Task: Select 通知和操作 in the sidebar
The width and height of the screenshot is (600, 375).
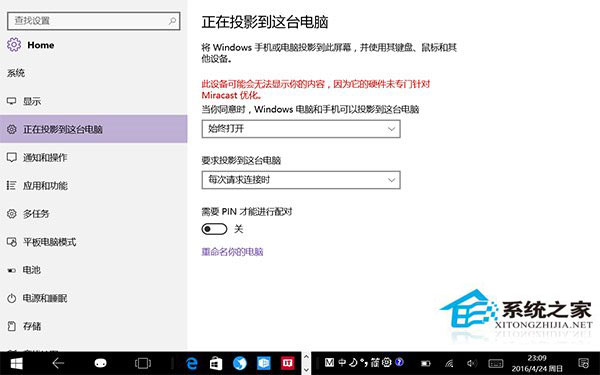Action: coord(94,157)
